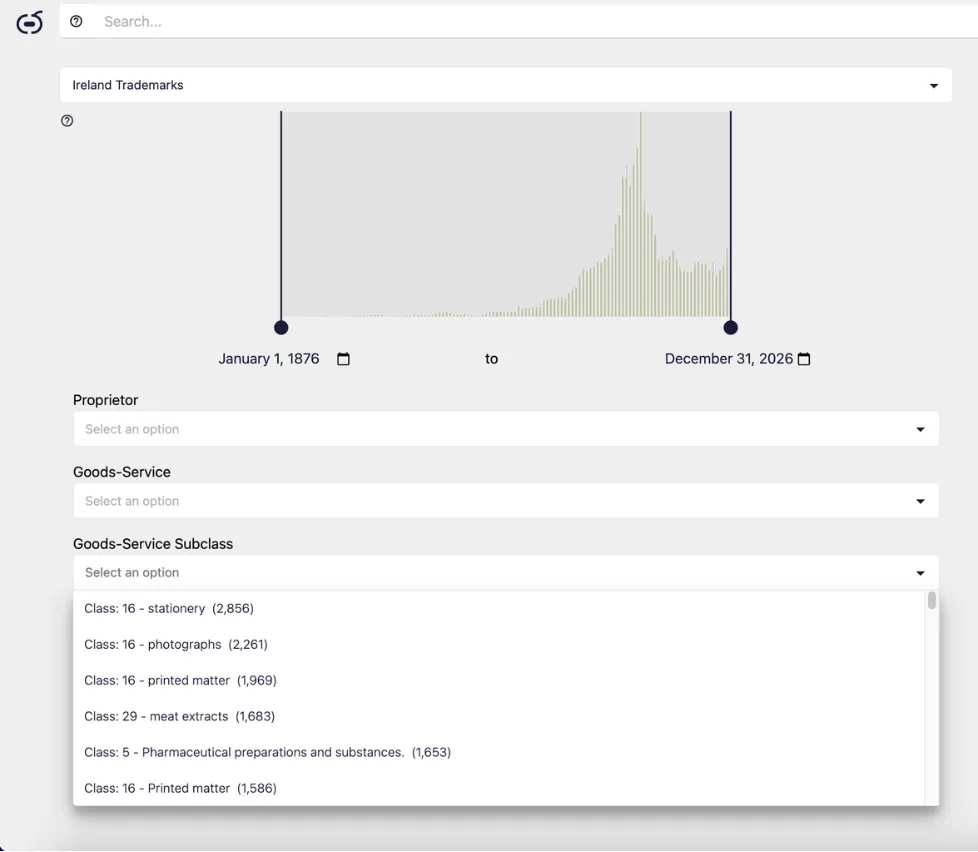Open the search help question-mark icon
This screenshot has width=978, height=852.
click(x=76, y=21)
